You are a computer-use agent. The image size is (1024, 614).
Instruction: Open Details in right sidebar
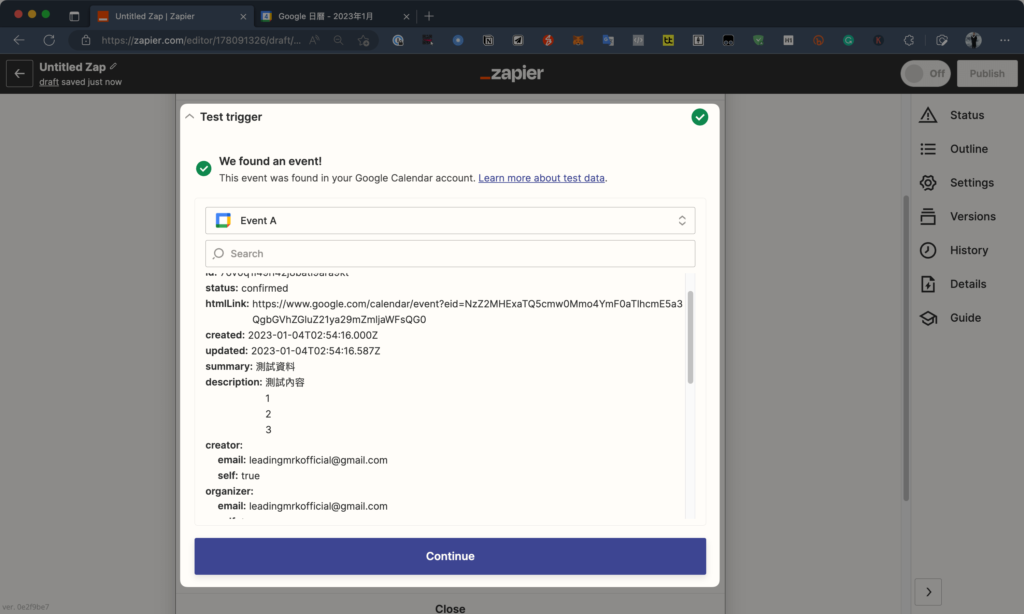(x=968, y=284)
